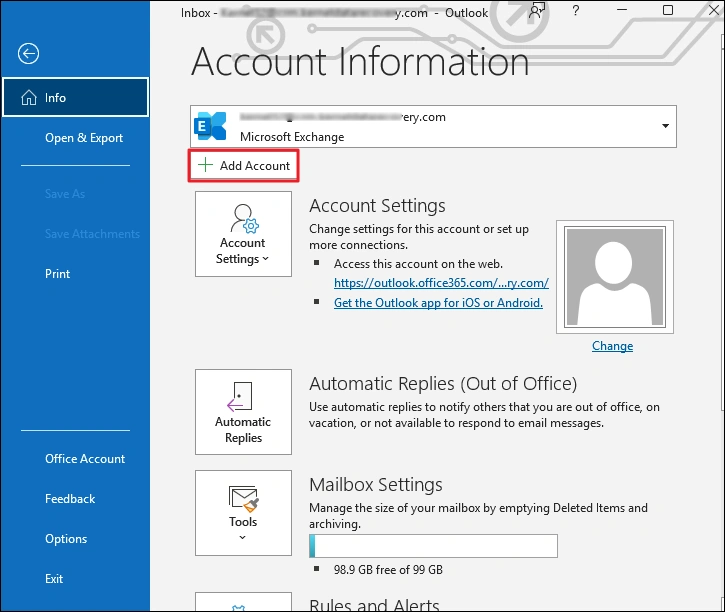Click the Microsoft Exchange account icon

[x=211, y=126]
